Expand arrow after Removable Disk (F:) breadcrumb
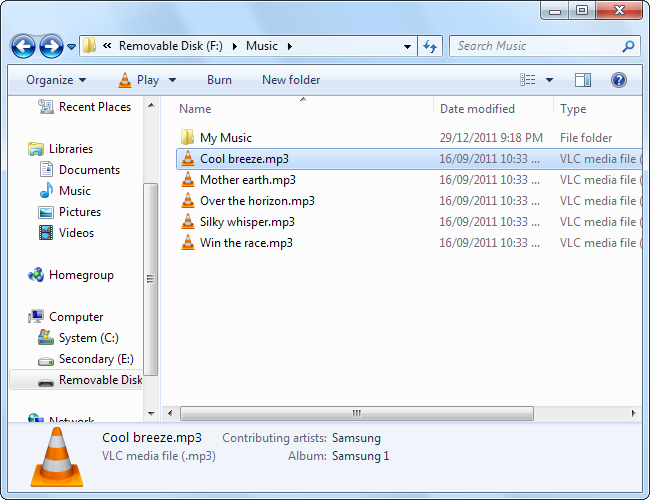This screenshot has height=500, width=650. pos(235,46)
